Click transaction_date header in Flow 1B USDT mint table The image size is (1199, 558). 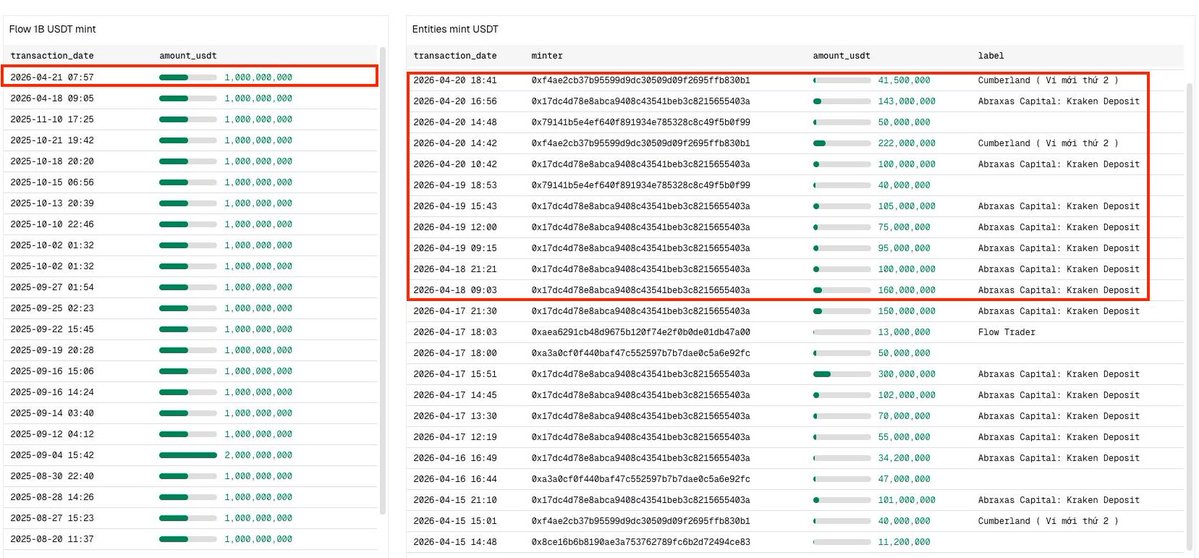tap(51, 55)
